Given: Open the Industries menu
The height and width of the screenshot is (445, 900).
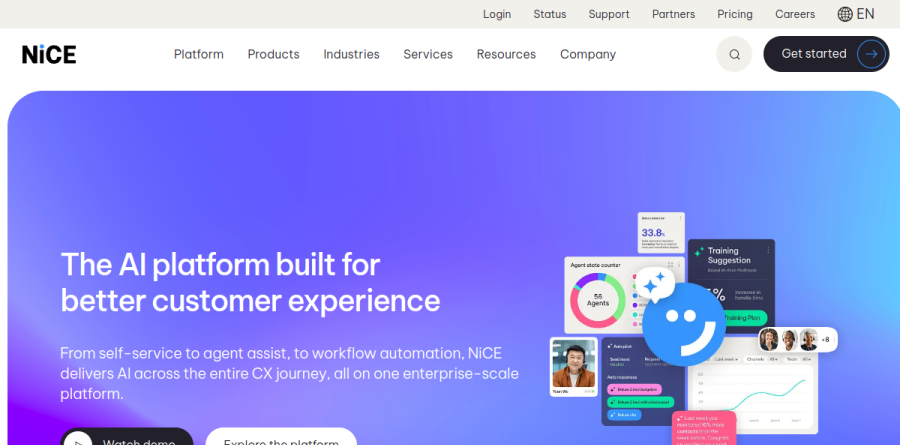Looking at the screenshot, I should coord(351,55).
